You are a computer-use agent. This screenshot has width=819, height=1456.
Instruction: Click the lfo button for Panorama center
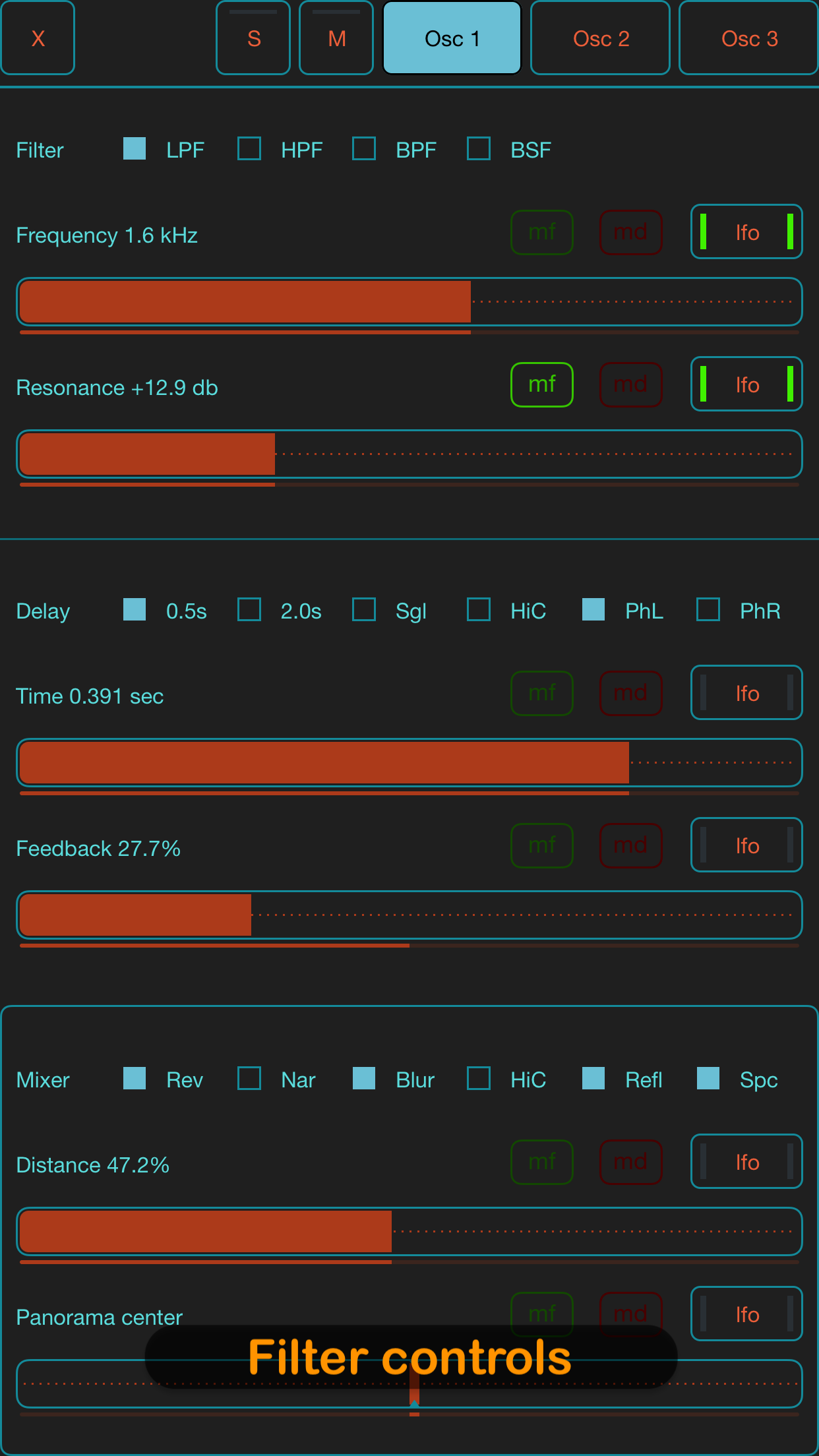[x=746, y=1314]
